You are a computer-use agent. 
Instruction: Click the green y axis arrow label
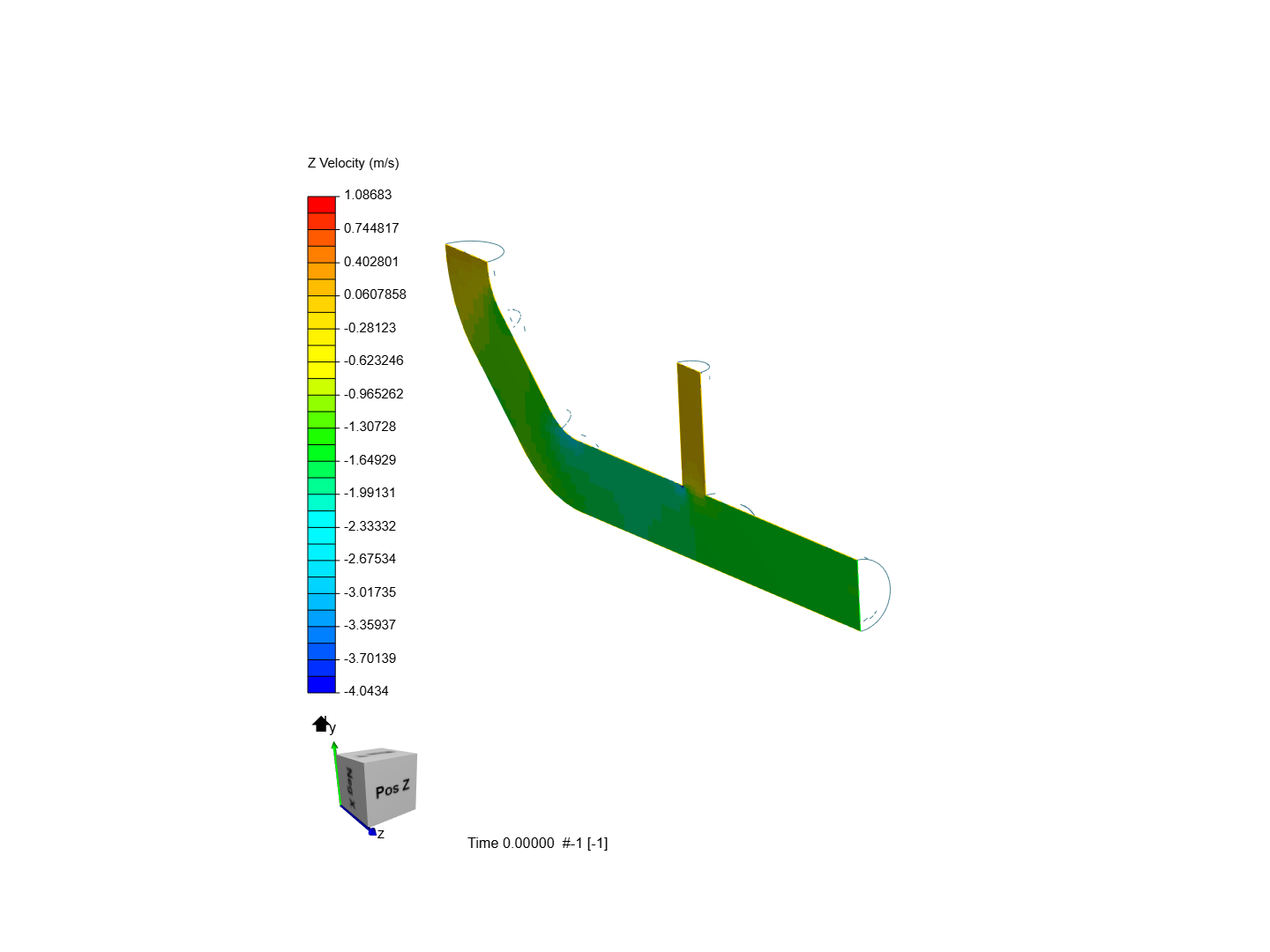tap(332, 728)
